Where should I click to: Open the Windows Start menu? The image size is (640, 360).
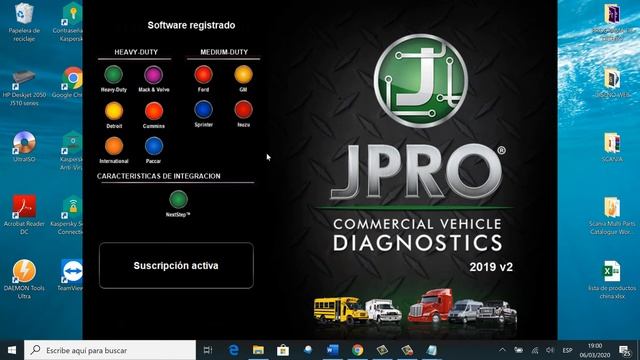[x=12, y=350]
